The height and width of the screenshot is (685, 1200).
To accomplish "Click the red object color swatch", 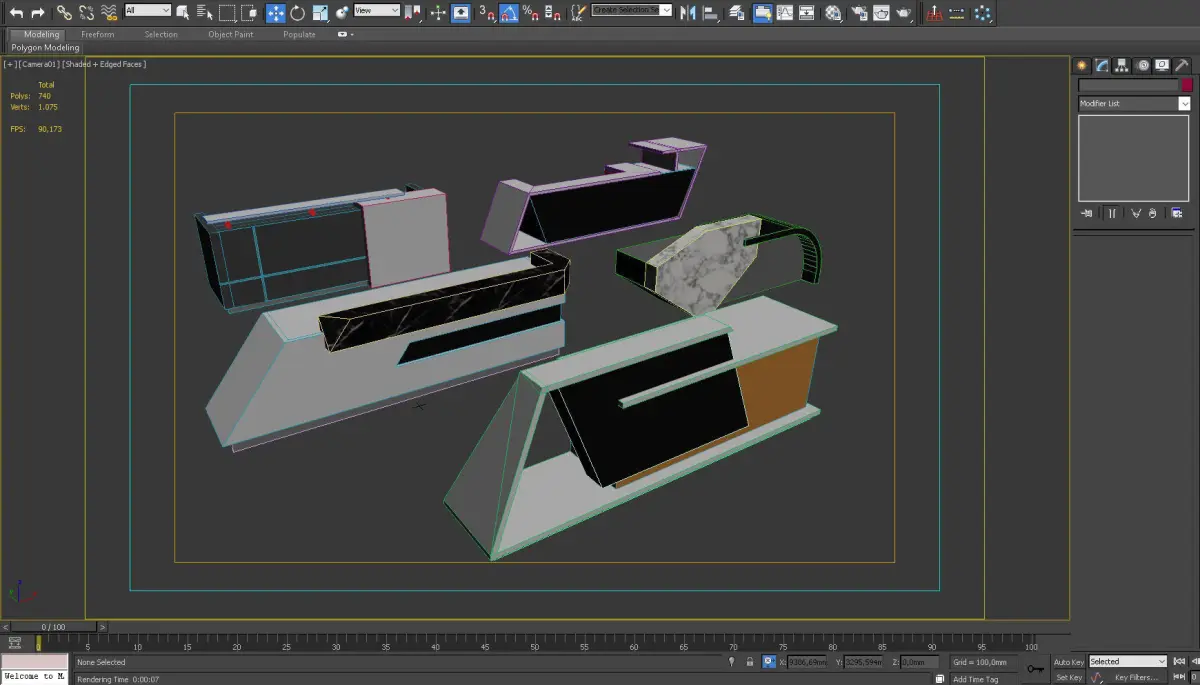I will coord(1187,86).
